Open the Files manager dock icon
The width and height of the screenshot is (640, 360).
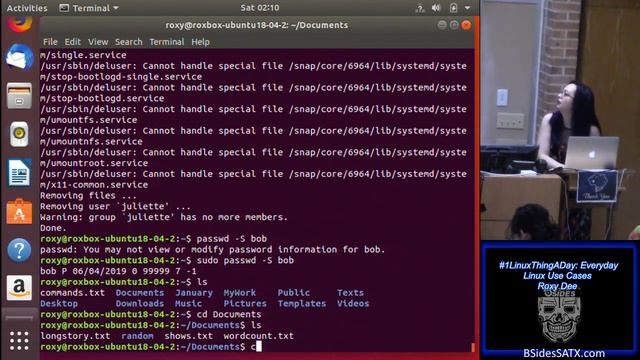19,96
